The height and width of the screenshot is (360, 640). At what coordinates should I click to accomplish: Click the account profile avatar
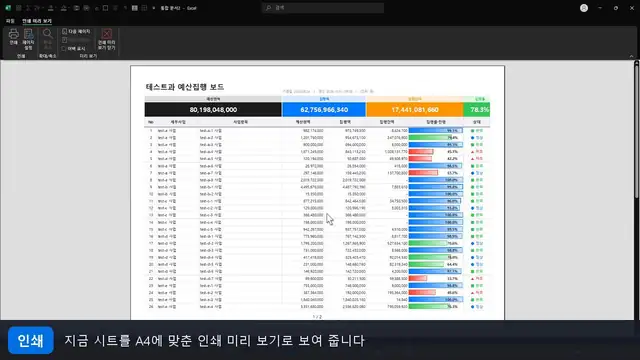click(x=584, y=8)
